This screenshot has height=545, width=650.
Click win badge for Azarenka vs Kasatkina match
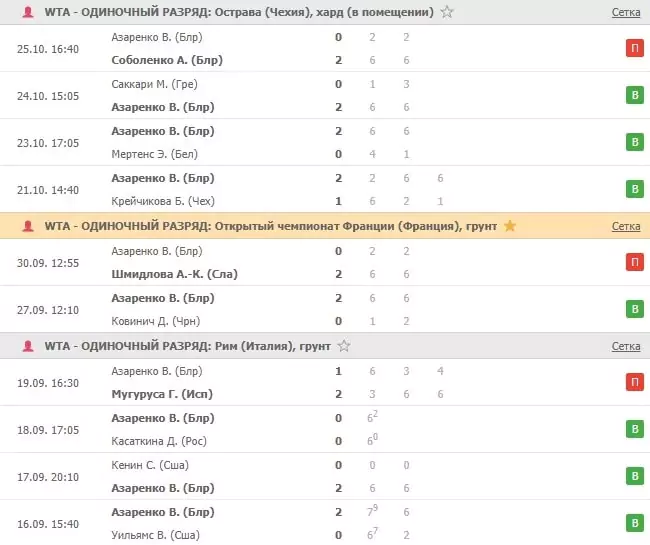635,429
